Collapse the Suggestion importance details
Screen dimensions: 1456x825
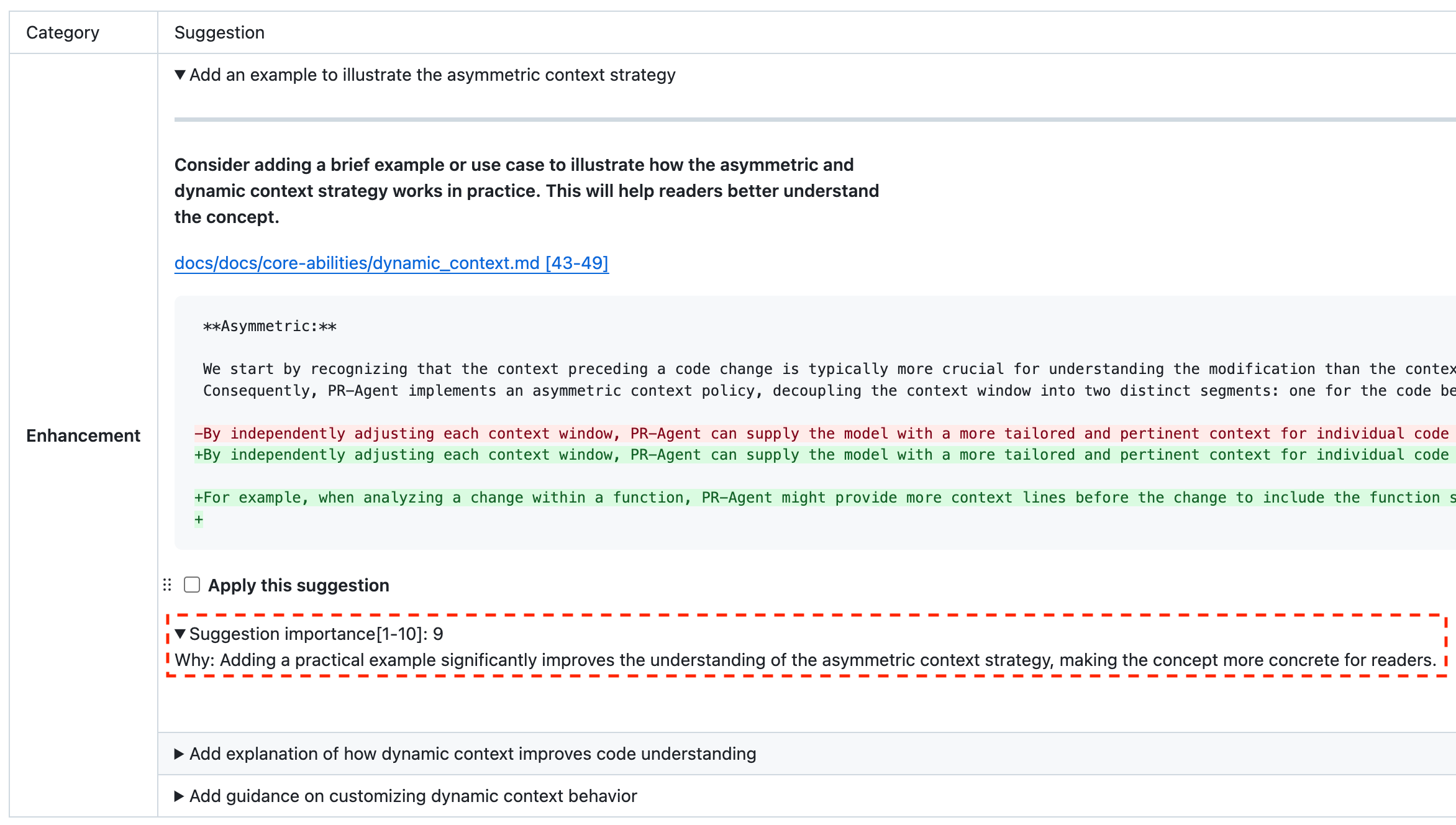(x=180, y=634)
